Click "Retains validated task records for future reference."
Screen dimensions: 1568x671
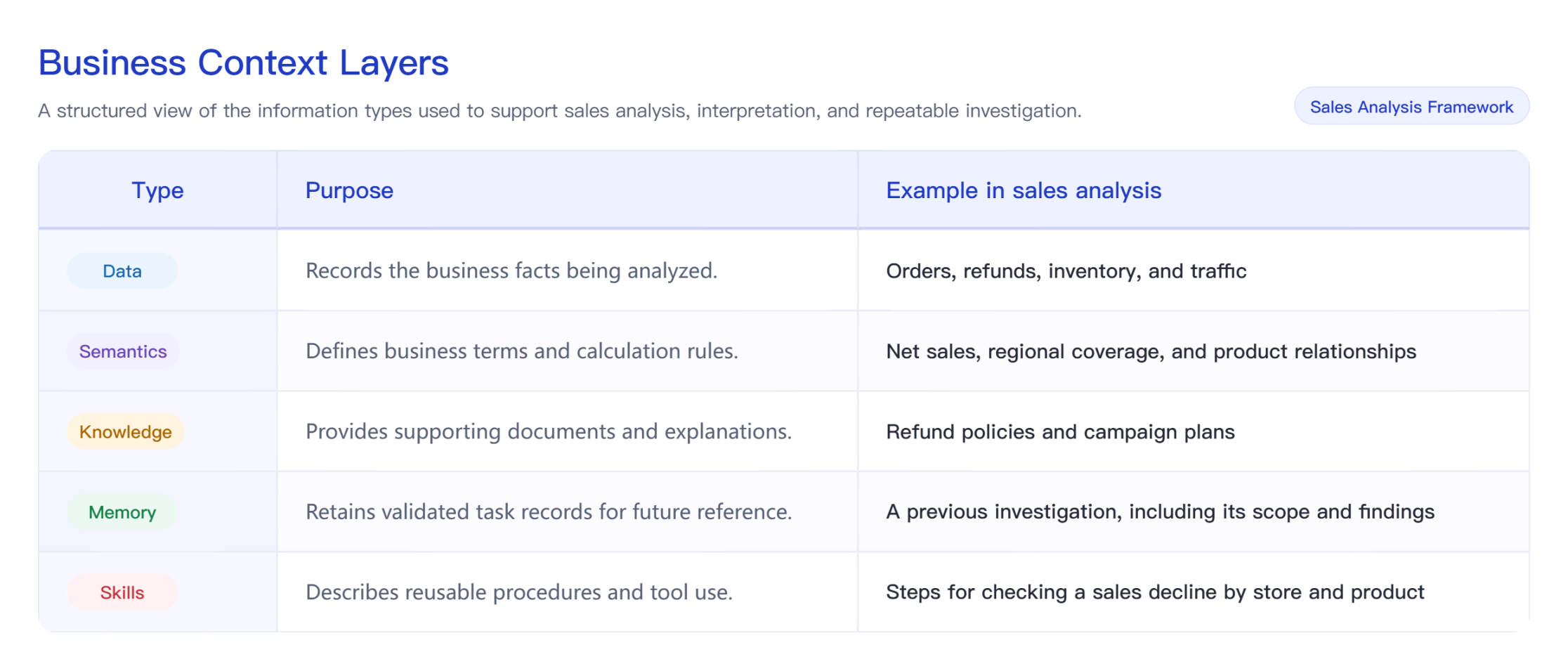coord(549,512)
